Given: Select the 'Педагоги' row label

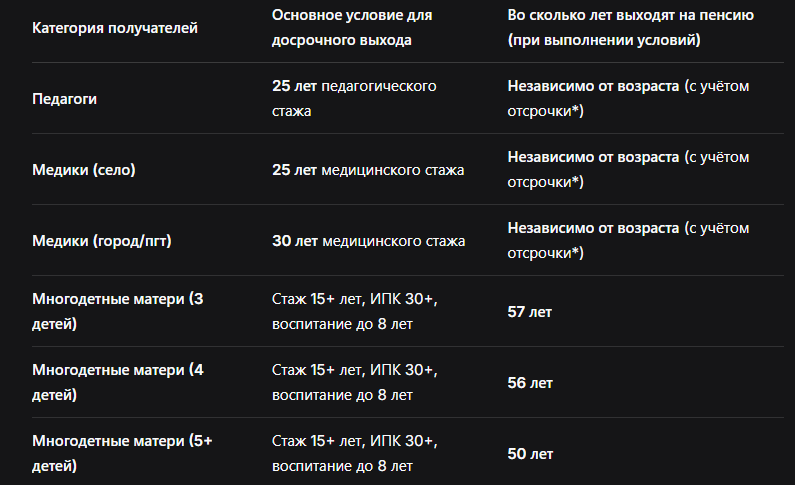Looking at the screenshot, I should 64,99.
